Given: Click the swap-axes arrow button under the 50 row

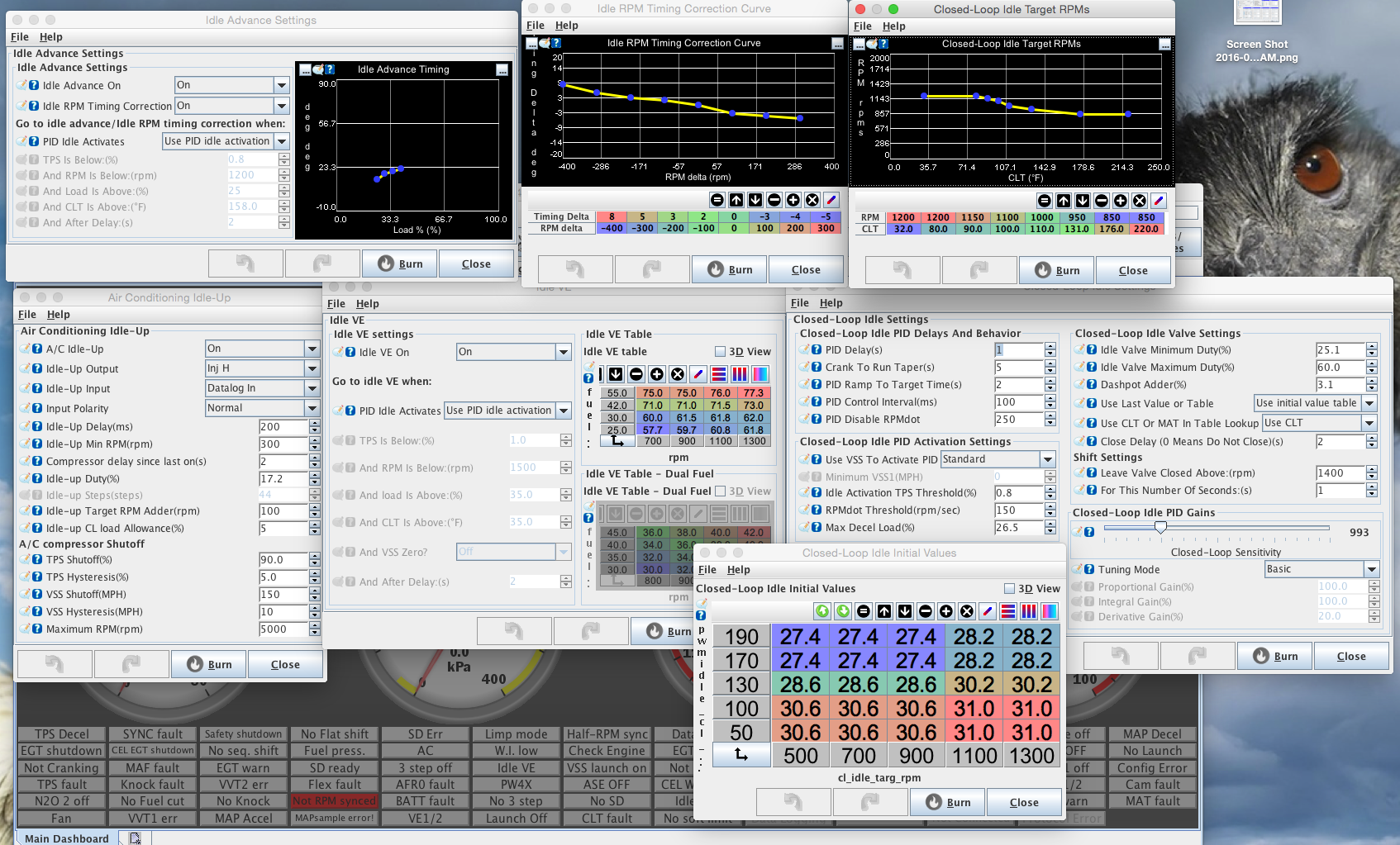Looking at the screenshot, I should tap(741, 755).
